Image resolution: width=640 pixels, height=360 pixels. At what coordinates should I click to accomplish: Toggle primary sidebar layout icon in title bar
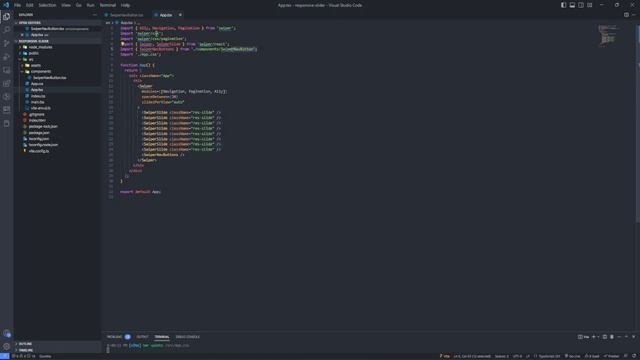(x=563, y=5)
